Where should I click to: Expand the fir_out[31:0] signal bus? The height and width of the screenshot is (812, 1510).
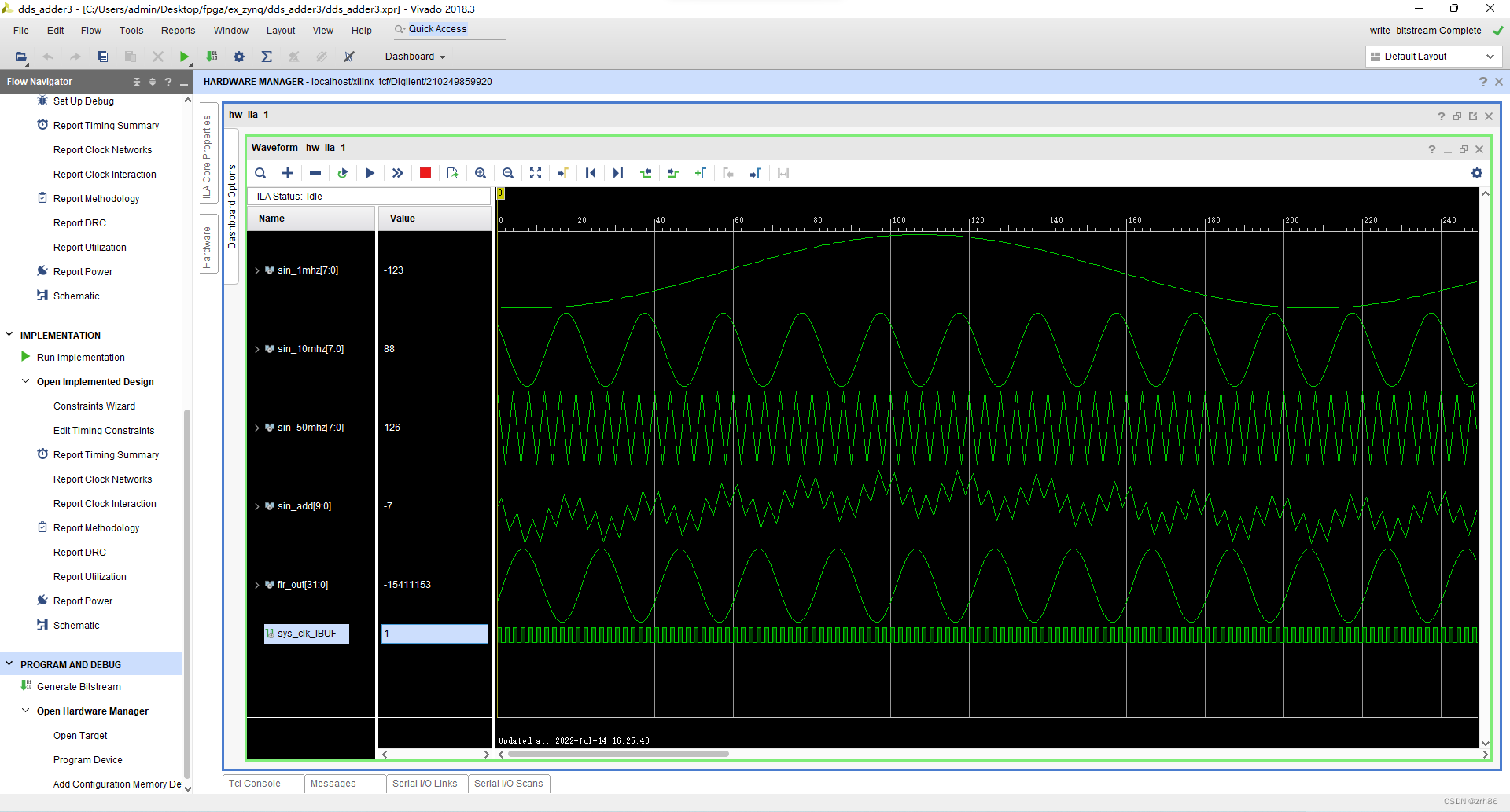click(257, 585)
